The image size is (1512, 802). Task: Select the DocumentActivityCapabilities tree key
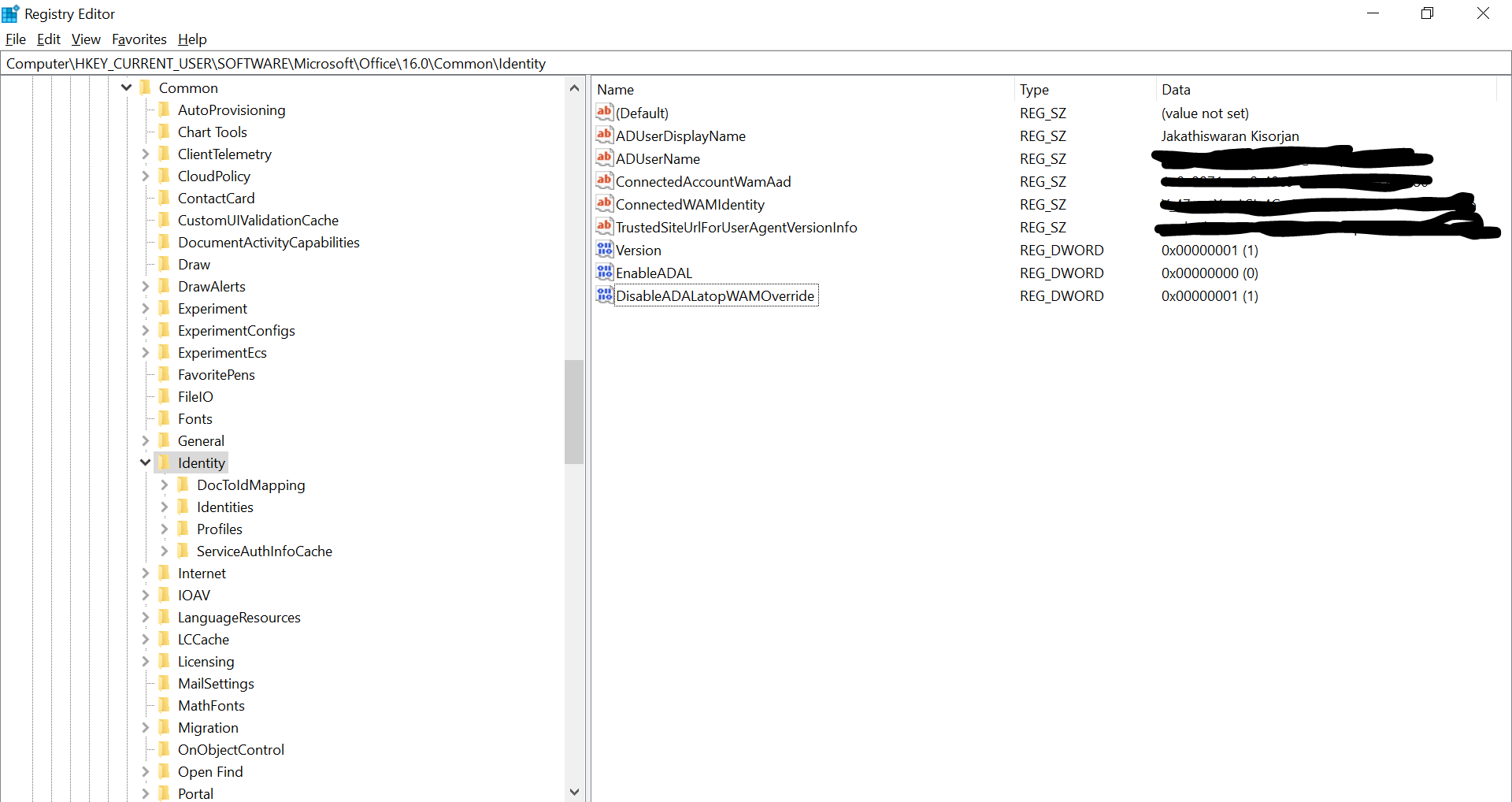(269, 242)
